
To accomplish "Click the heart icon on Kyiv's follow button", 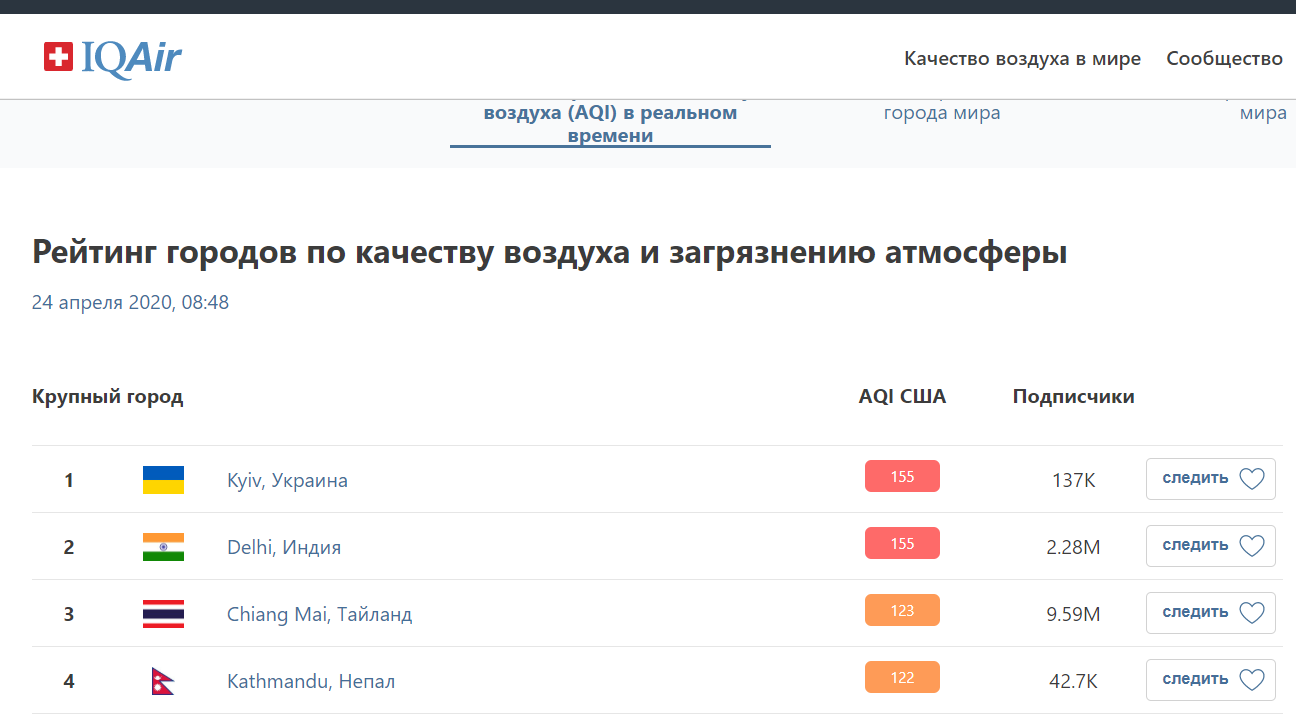I will [x=1251, y=478].
